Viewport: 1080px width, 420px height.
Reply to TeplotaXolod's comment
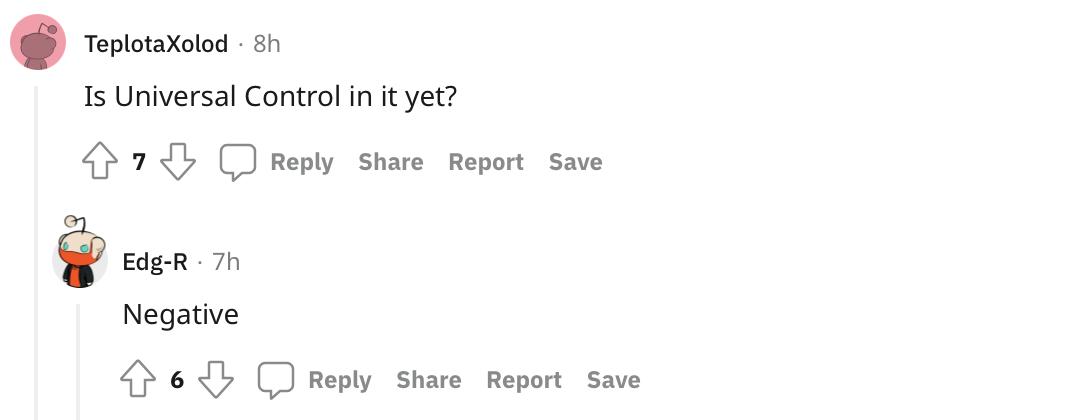(x=277, y=162)
